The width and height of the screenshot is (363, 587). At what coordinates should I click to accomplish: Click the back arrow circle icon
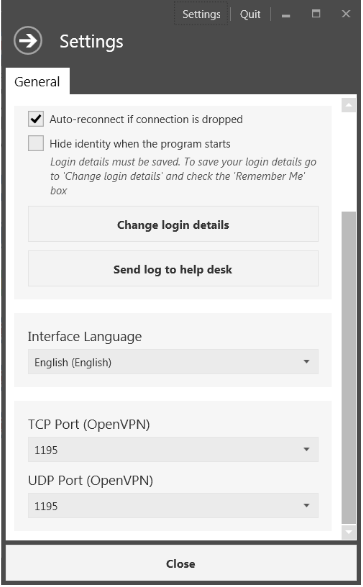[x=28, y=41]
